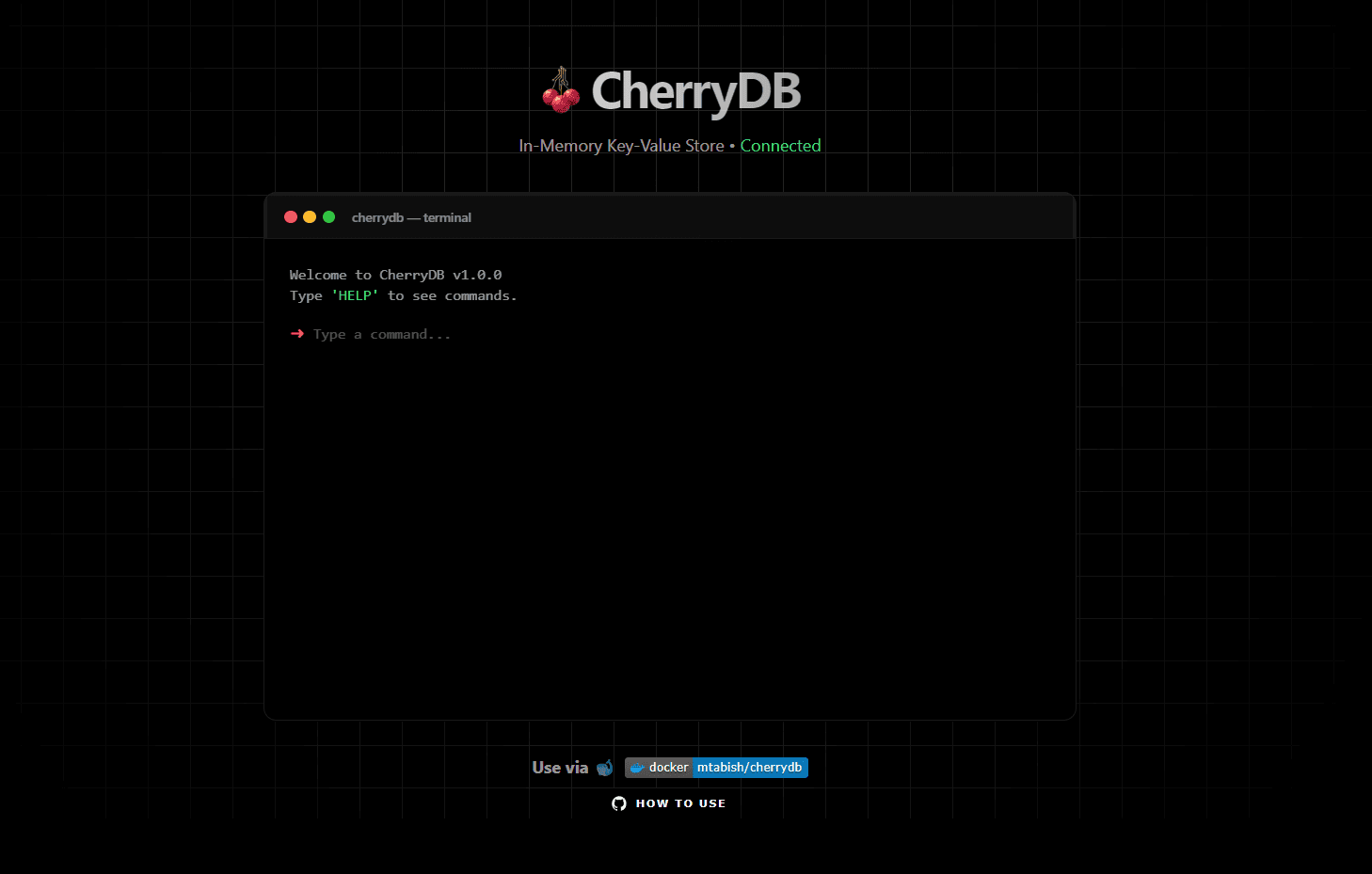Screen dimensions: 1372x874
Task: Open the HOW TO USE page
Action: (x=679, y=803)
